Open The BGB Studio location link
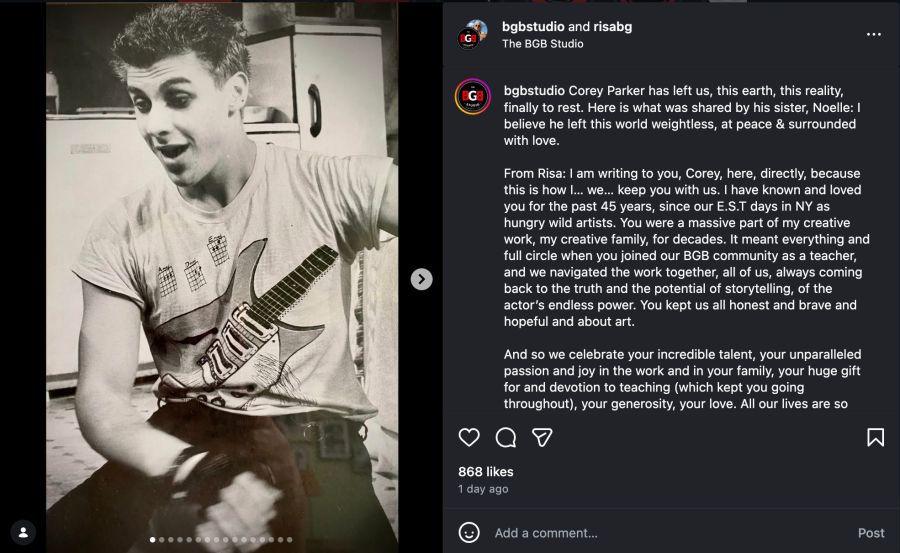Viewport: 900px width, 553px height. pos(542,44)
